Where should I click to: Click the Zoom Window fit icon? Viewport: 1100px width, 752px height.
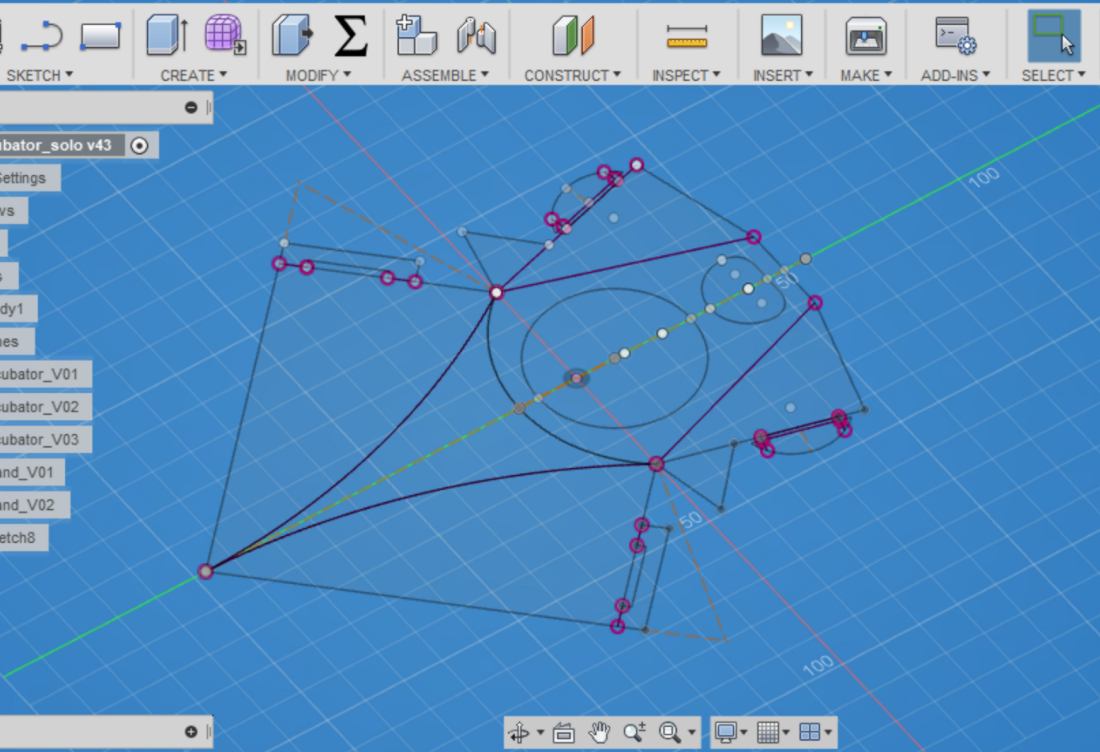(x=669, y=733)
